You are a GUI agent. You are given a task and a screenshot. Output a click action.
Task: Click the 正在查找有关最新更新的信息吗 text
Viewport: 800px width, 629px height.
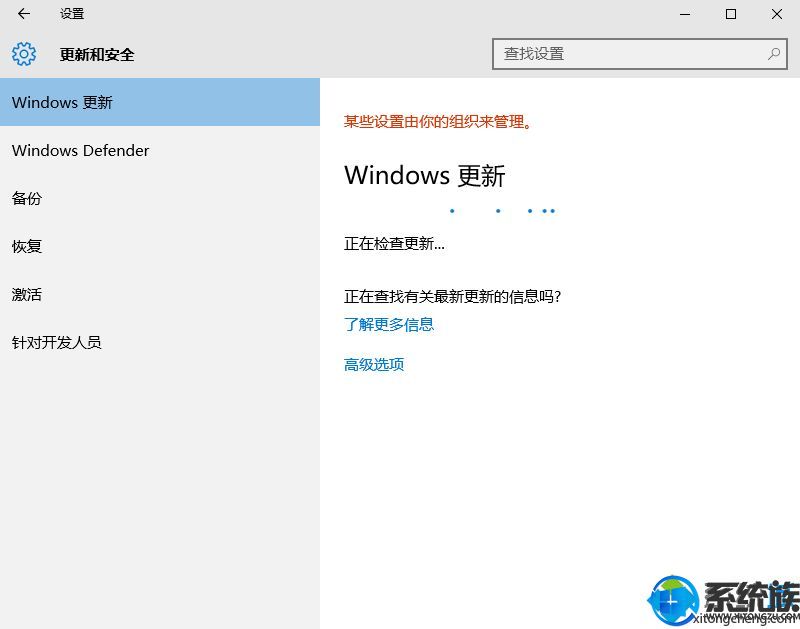pos(452,296)
